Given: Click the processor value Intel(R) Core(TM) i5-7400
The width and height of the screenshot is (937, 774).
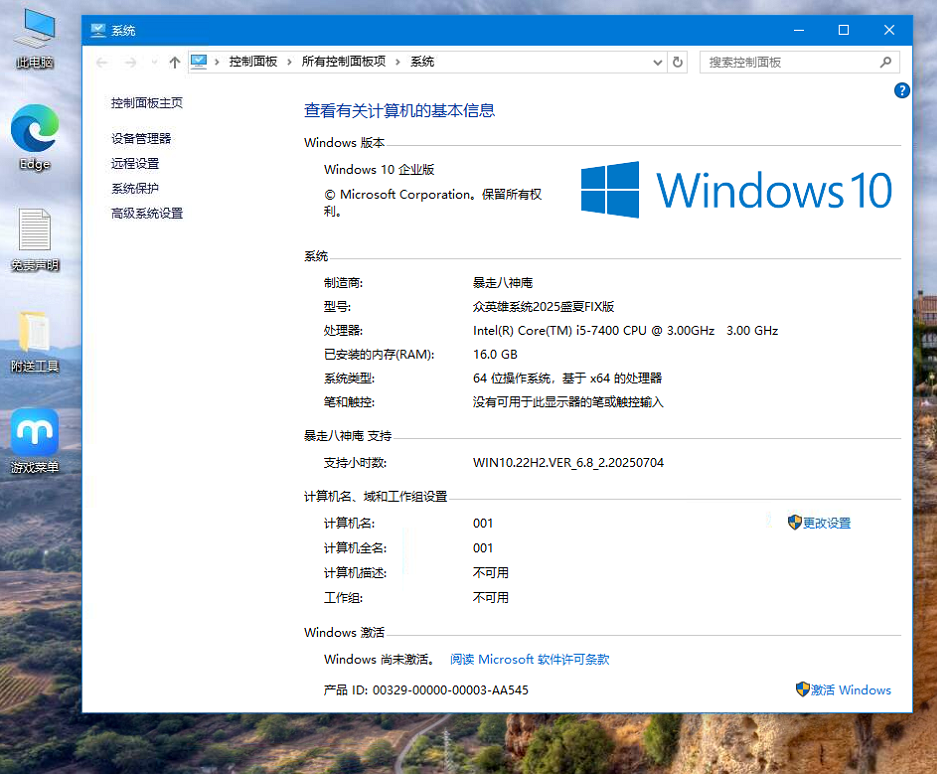Looking at the screenshot, I should pyautogui.click(x=625, y=331).
